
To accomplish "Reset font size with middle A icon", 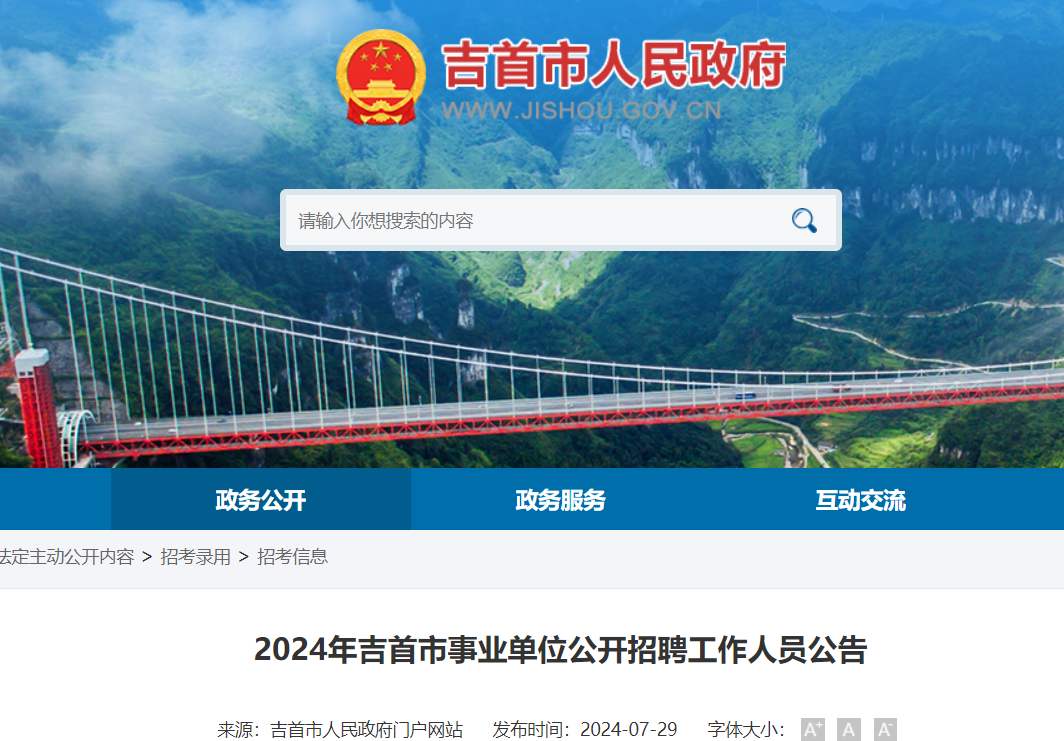I will click(x=848, y=729).
